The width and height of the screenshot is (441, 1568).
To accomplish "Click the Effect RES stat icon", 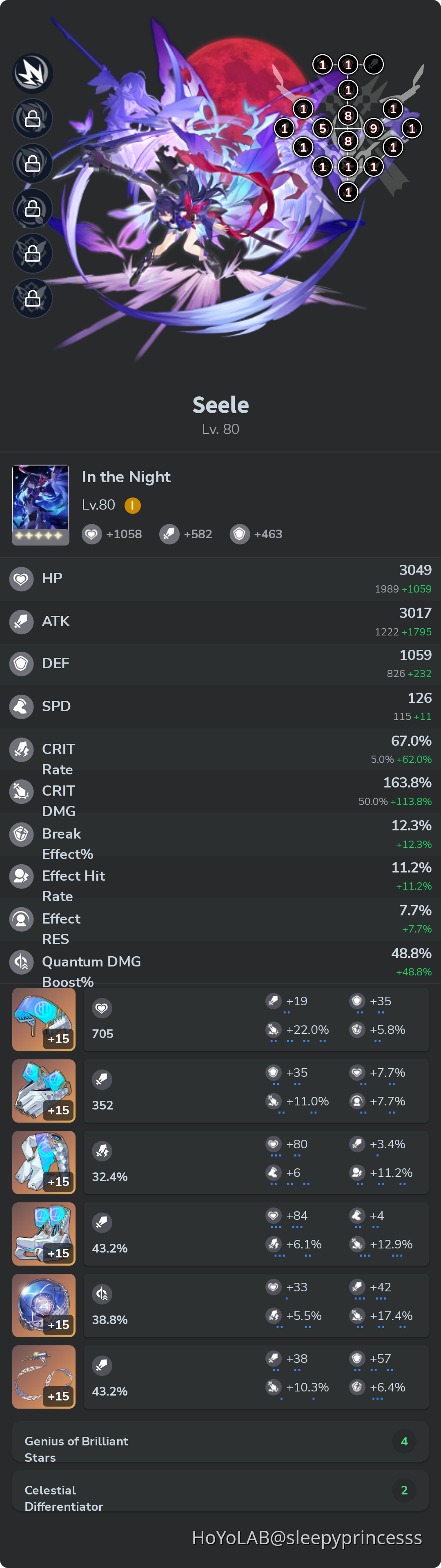I will coord(21,919).
